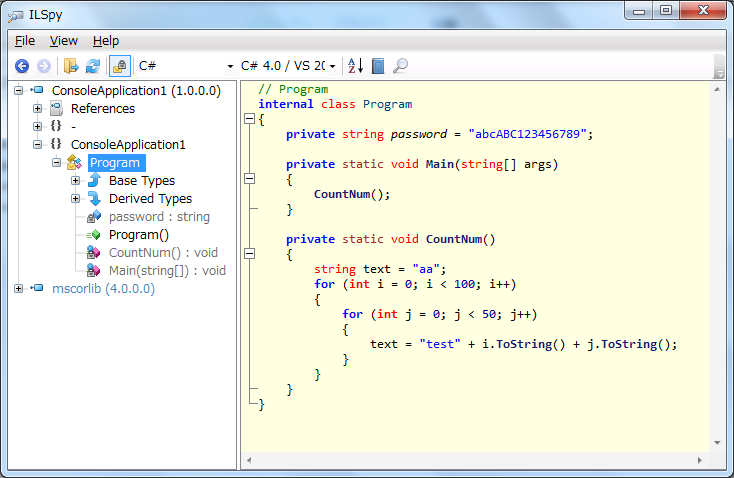Click the braces icon beside '-' namespace
The width and height of the screenshot is (734, 478).
point(56,126)
